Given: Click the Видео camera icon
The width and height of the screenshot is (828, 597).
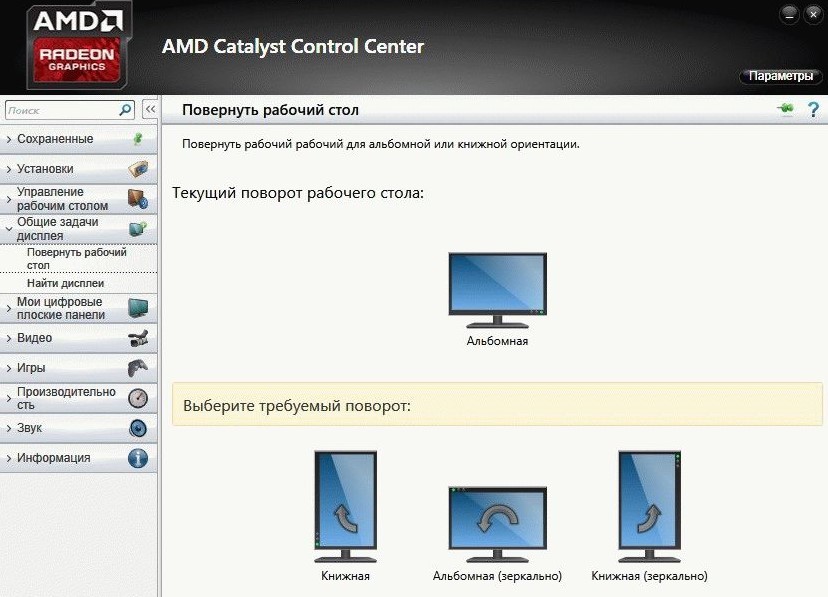Looking at the screenshot, I should click(138, 338).
